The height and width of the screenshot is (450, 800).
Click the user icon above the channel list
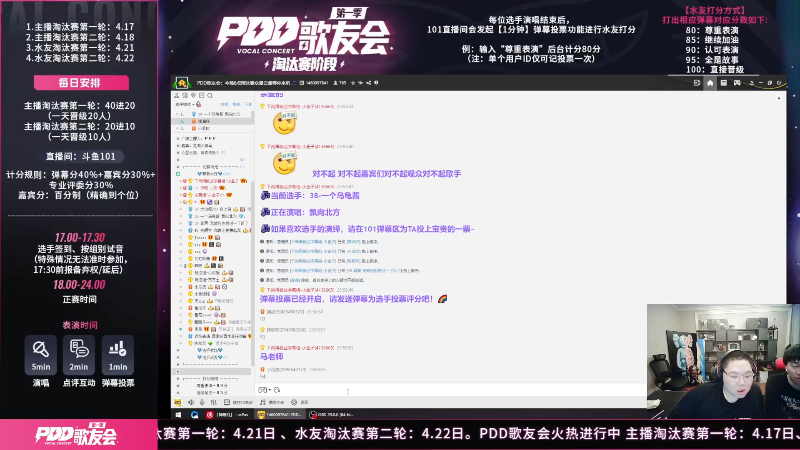(177, 95)
